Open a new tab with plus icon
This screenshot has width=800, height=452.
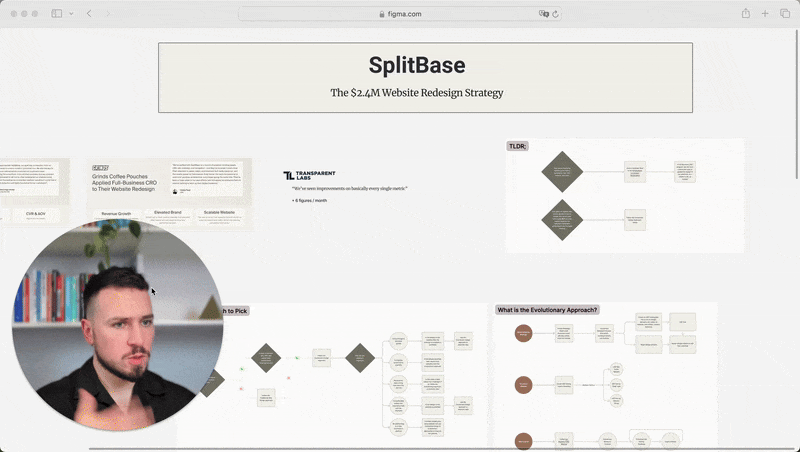[765, 14]
